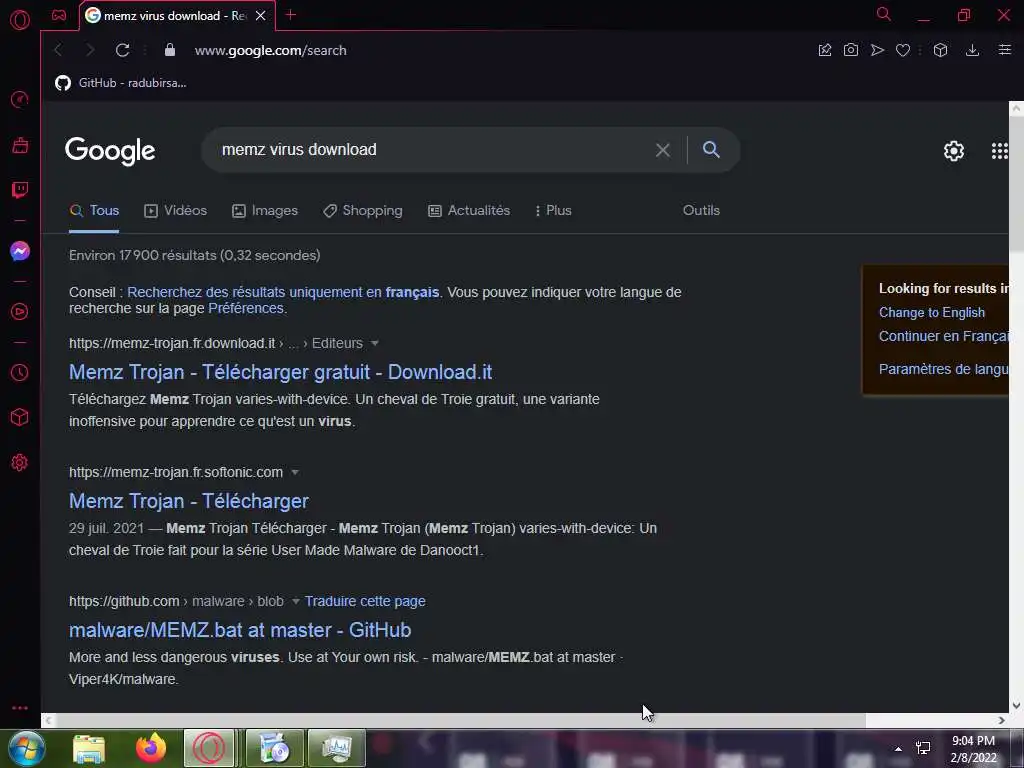Search in tabs magnifier icon

[x=884, y=14]
